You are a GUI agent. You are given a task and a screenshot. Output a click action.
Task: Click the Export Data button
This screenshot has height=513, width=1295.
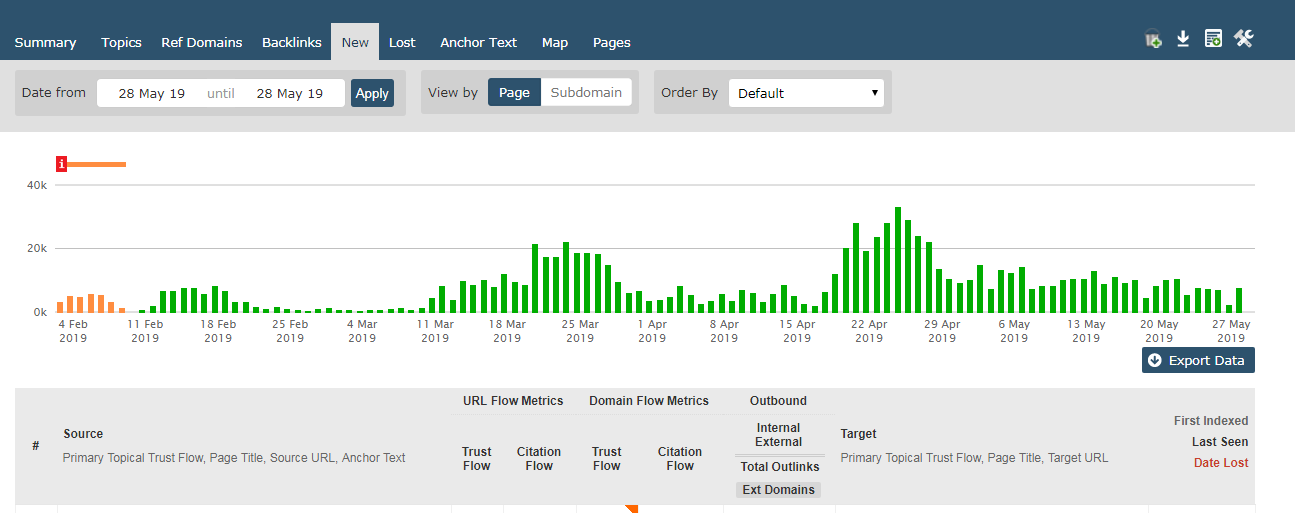[x=1198, y=360]
